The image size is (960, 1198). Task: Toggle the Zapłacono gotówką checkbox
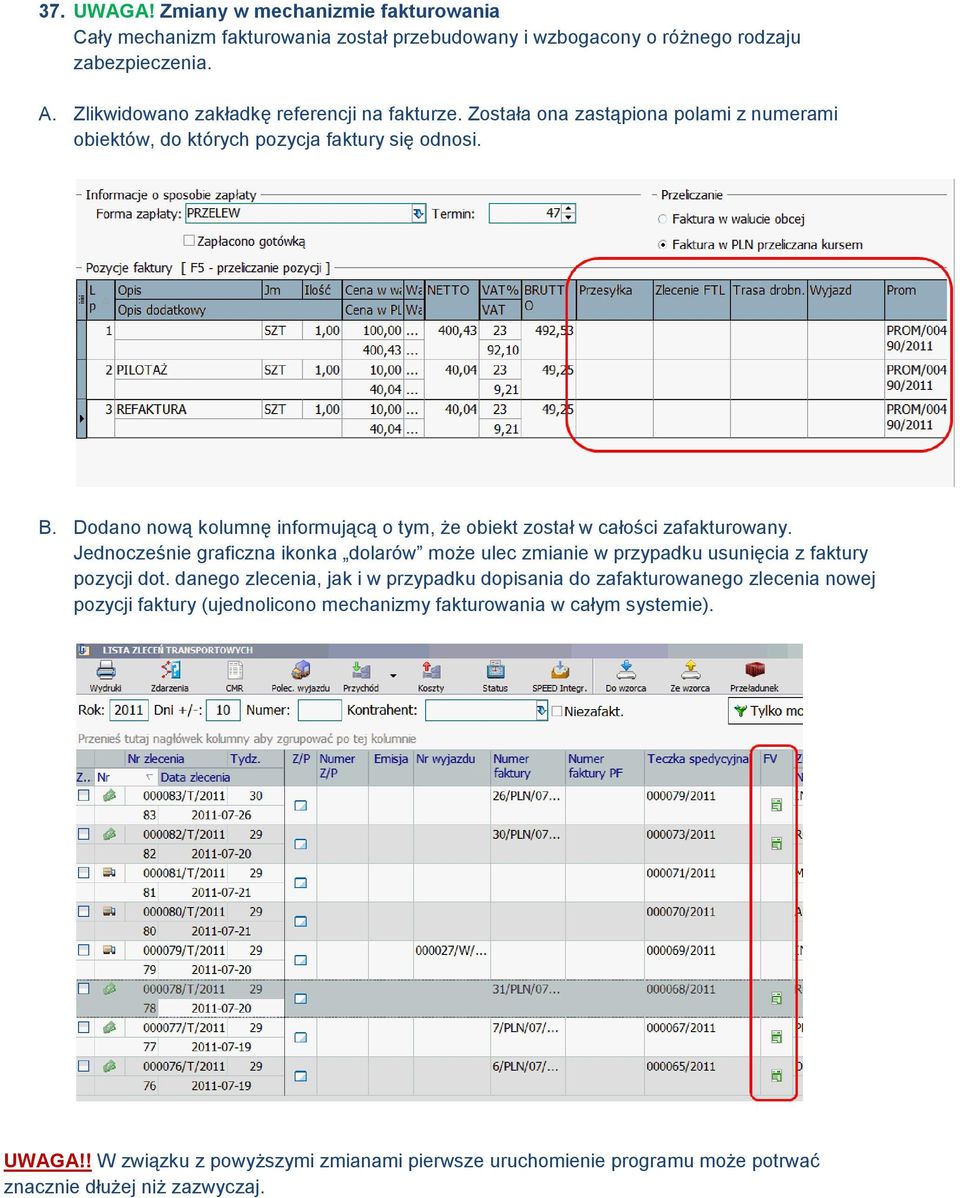(x=189, y=241)
